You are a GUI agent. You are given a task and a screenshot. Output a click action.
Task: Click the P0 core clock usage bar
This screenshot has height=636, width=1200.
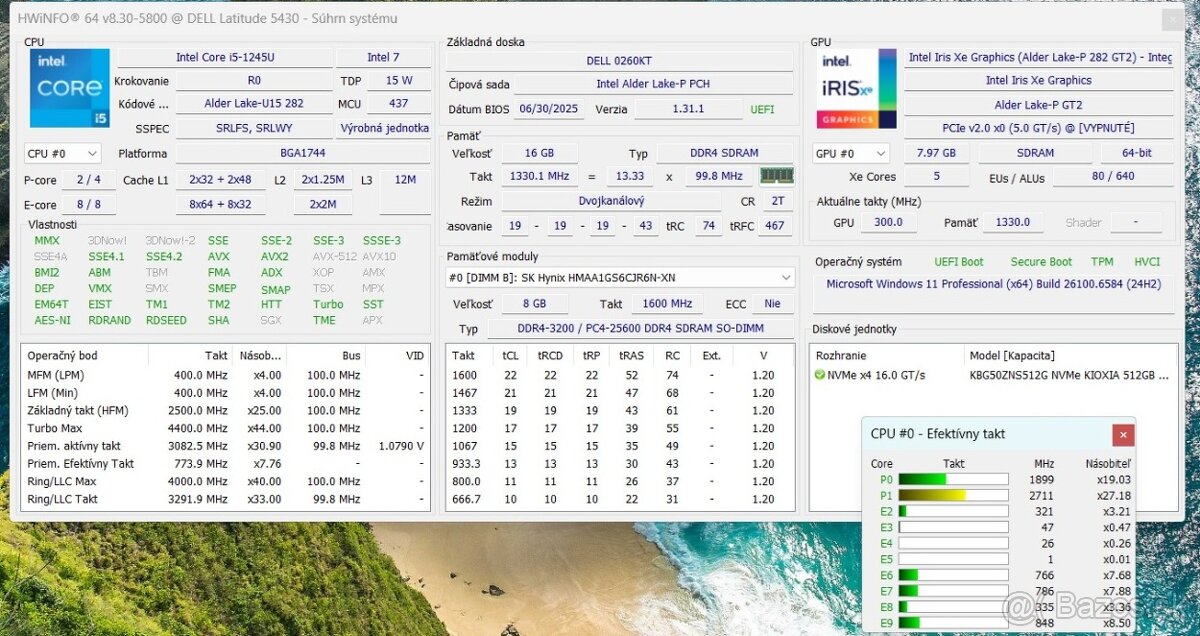[953, 479]
